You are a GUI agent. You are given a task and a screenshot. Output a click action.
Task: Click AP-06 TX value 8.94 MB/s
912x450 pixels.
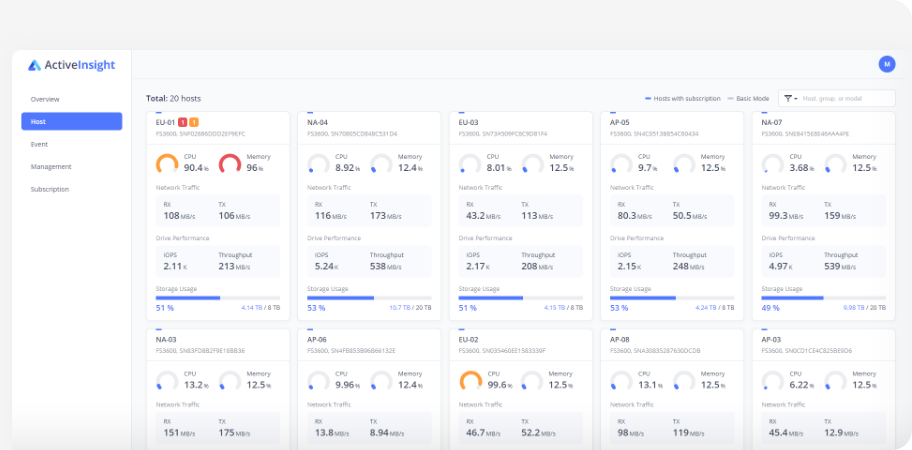(389, 433)
